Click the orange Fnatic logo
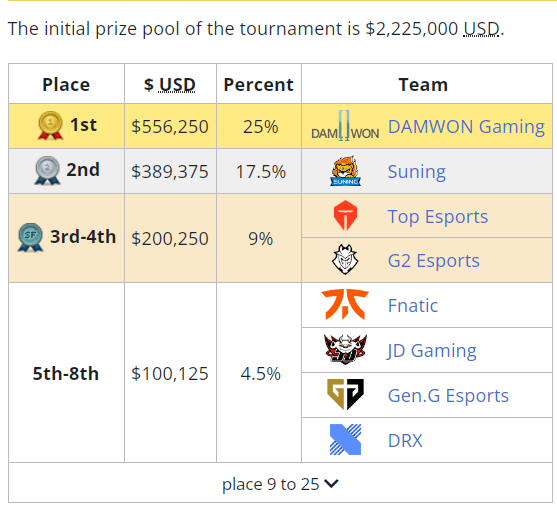Viewport: 557px width, 511px height. [345, 304]
